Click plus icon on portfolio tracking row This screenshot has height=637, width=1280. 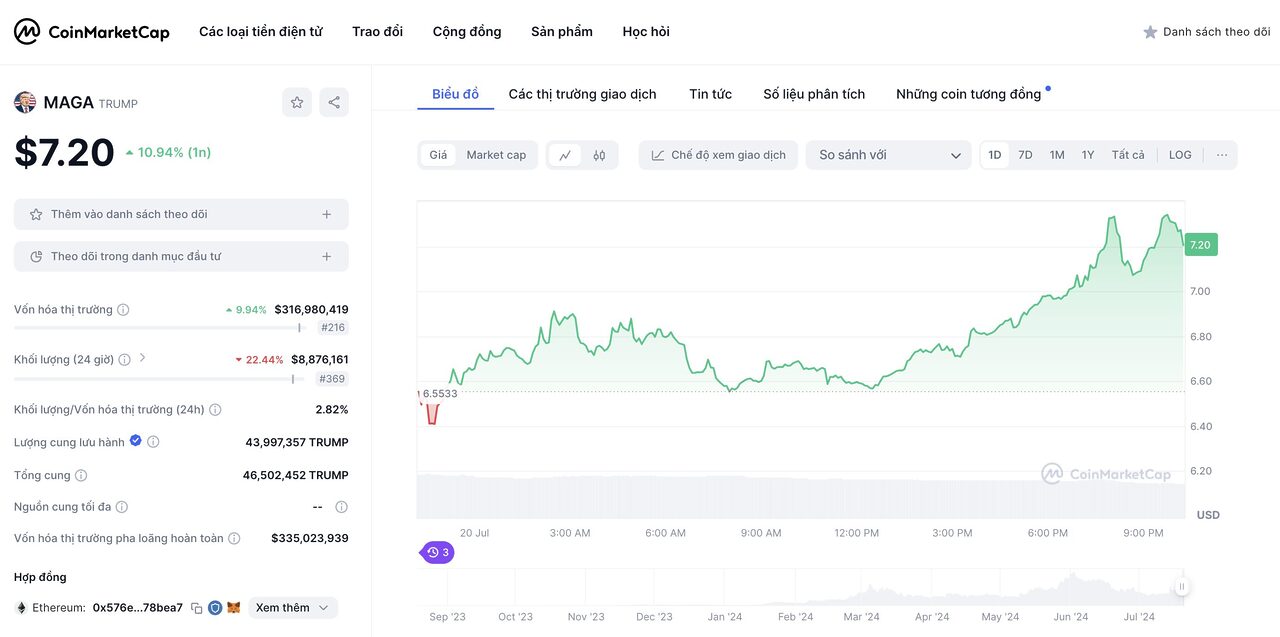tap(327, 256)
